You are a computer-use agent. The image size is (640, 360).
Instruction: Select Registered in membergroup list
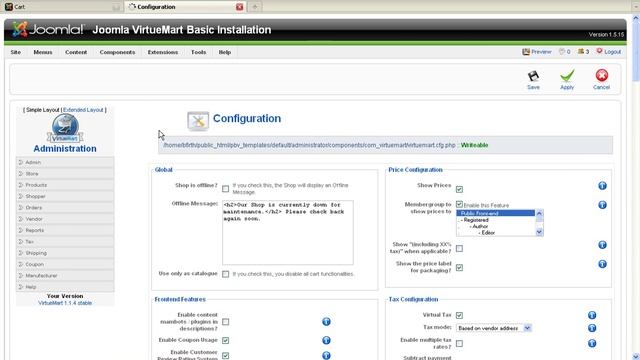[496, 220]
